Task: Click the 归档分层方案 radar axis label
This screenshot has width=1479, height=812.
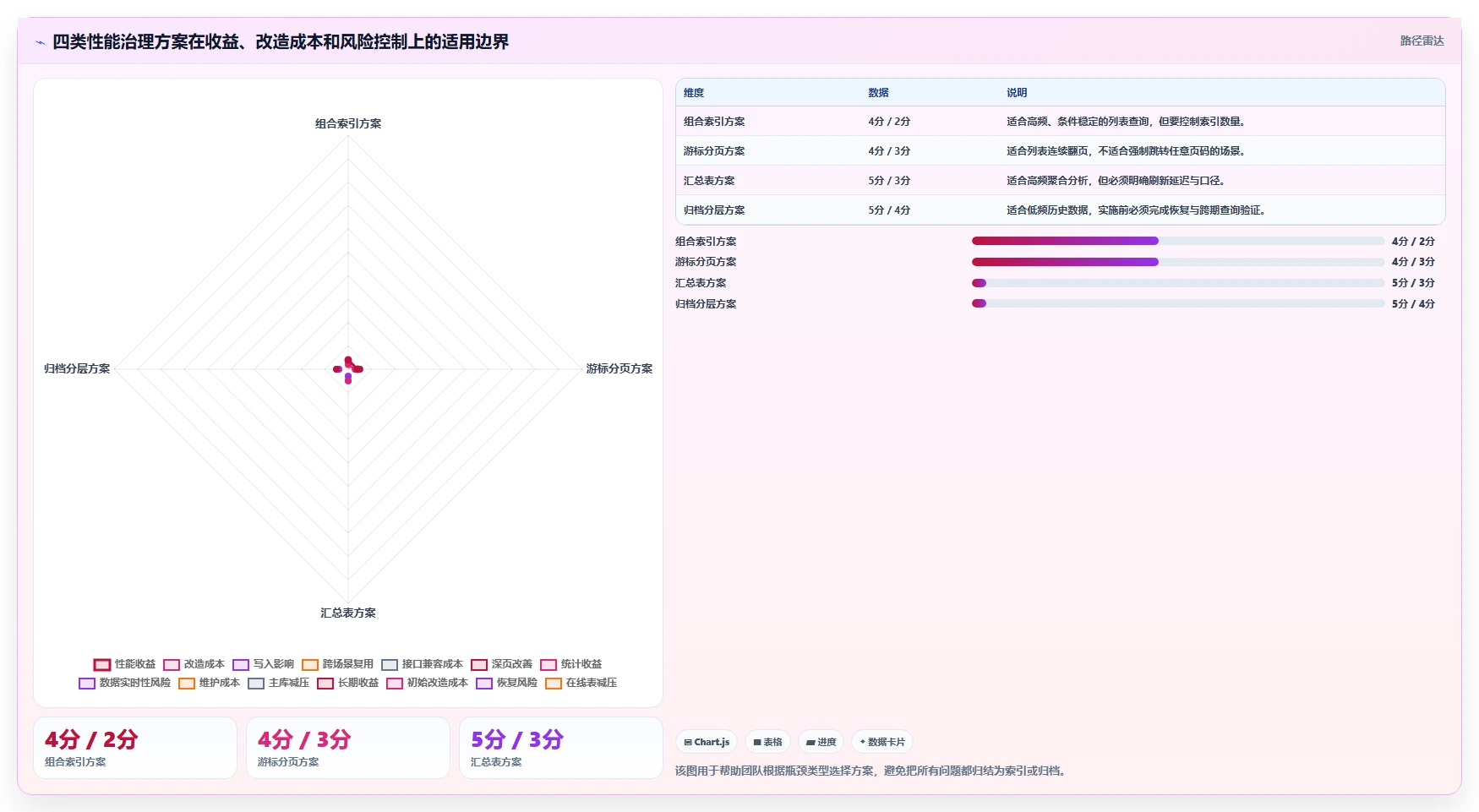Action: point(77,368)
